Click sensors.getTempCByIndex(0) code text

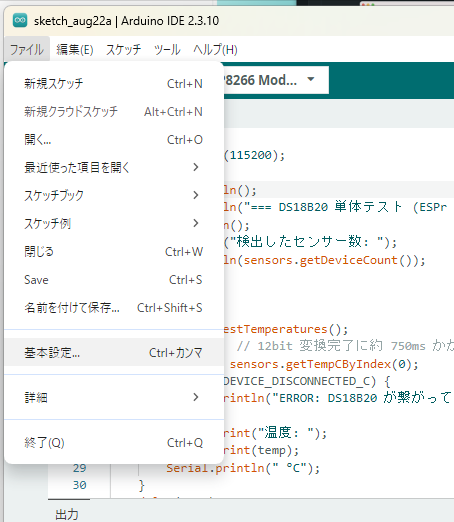[x=321, y=364]
